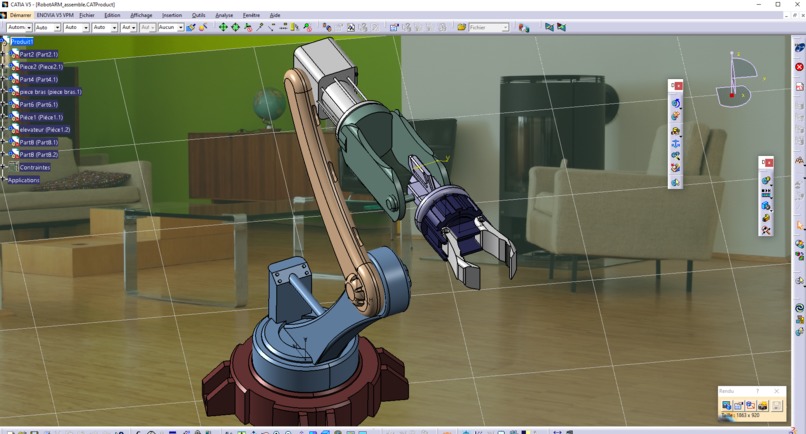Close the upper floating toolbar with red X
This screenshot has height=434, width=806.
tap(679, 86)
